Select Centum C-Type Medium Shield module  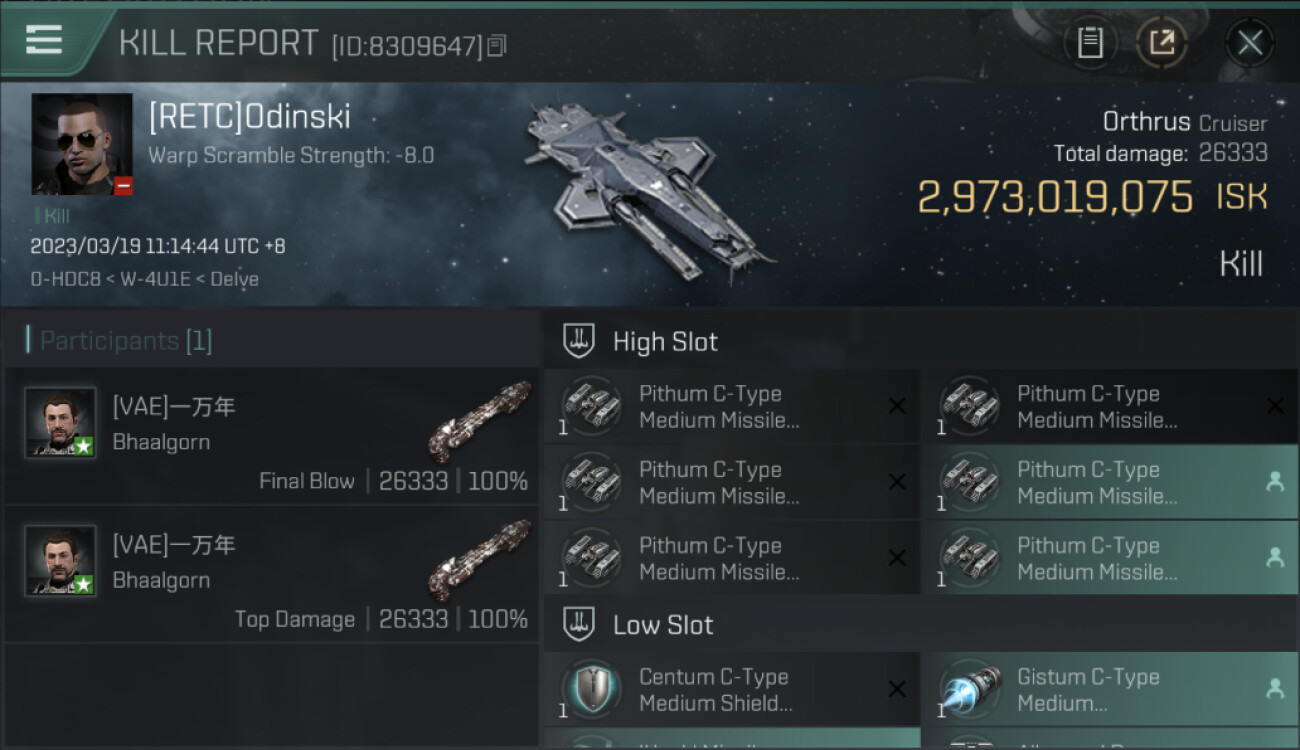[x=732, y=689]
